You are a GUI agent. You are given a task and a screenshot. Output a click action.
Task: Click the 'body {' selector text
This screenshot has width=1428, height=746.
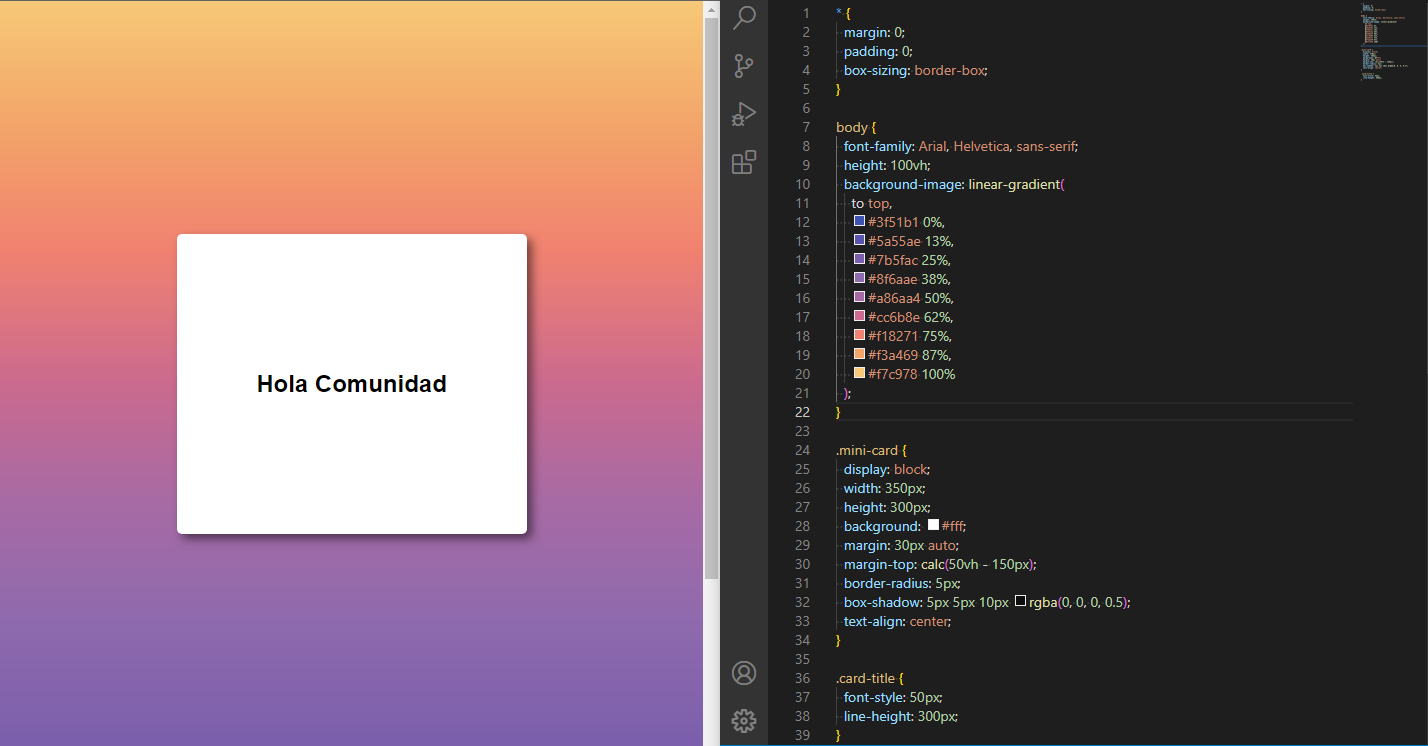coord(856,127)
